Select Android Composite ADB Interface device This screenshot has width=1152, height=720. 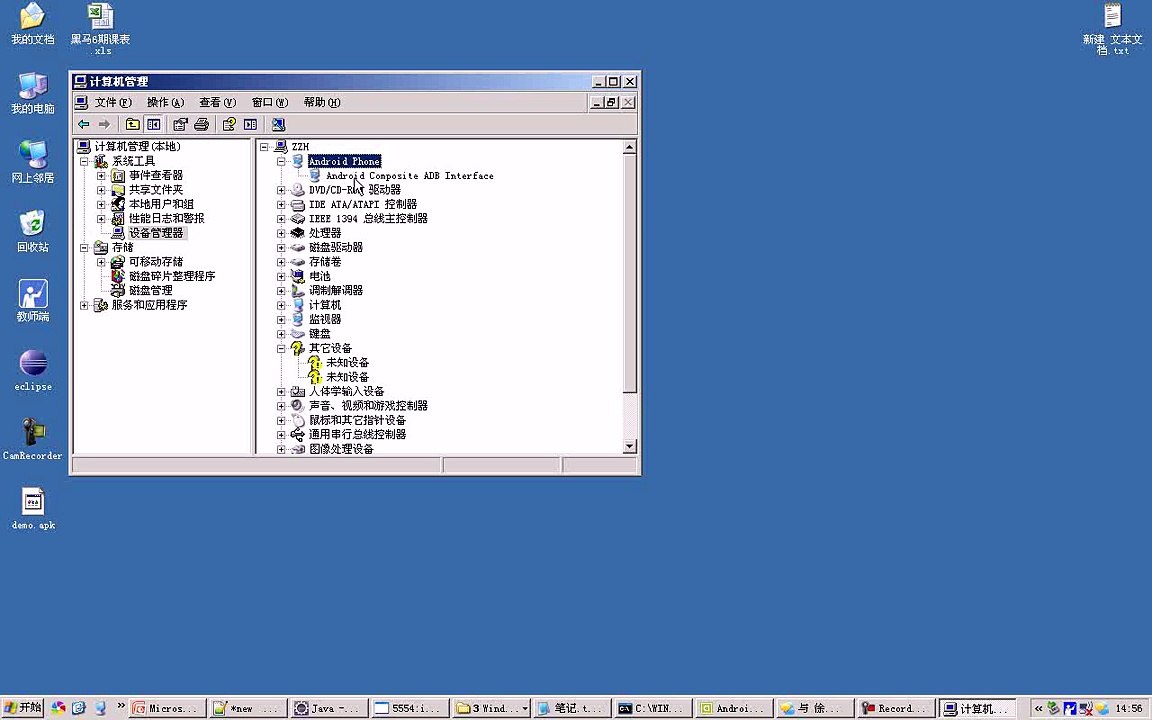(x=410, y=176)
